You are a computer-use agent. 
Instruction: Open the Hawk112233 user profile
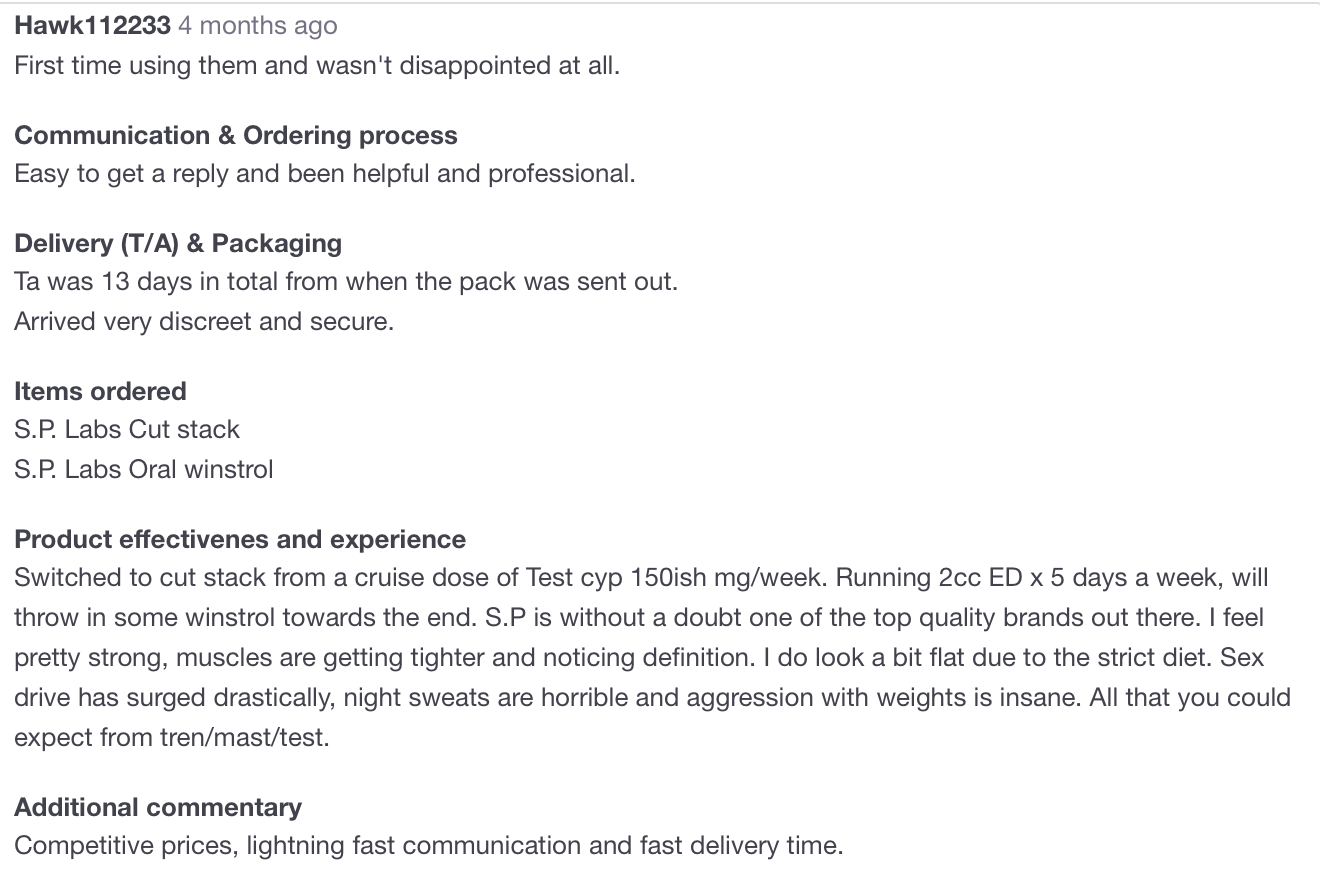click(92, 26)
